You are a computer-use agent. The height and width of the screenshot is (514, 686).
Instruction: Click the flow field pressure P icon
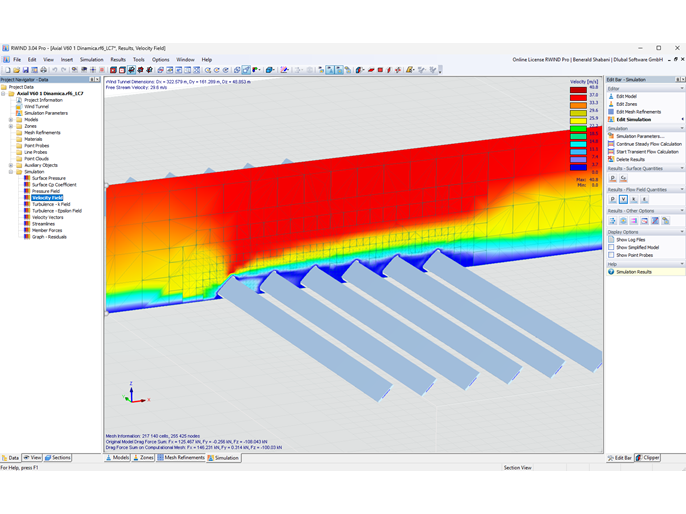pos(612,199)
